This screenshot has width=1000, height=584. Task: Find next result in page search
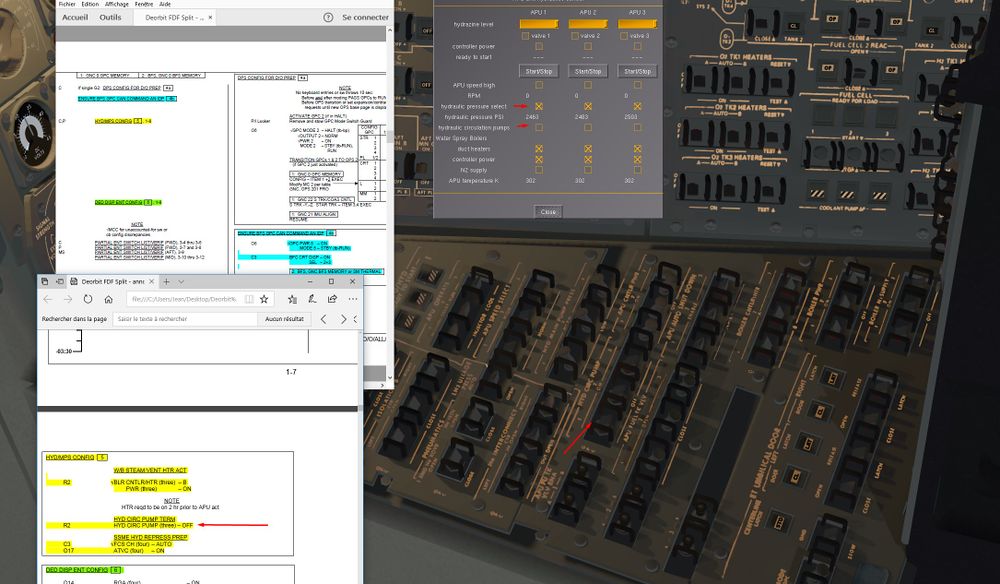pos(343,319)
